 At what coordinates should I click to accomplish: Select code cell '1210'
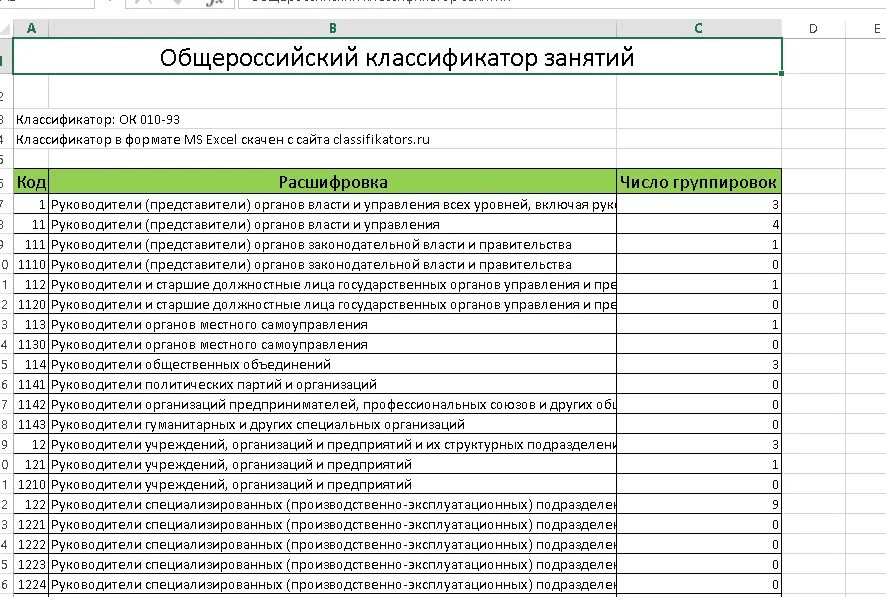(x=31, y=484)
